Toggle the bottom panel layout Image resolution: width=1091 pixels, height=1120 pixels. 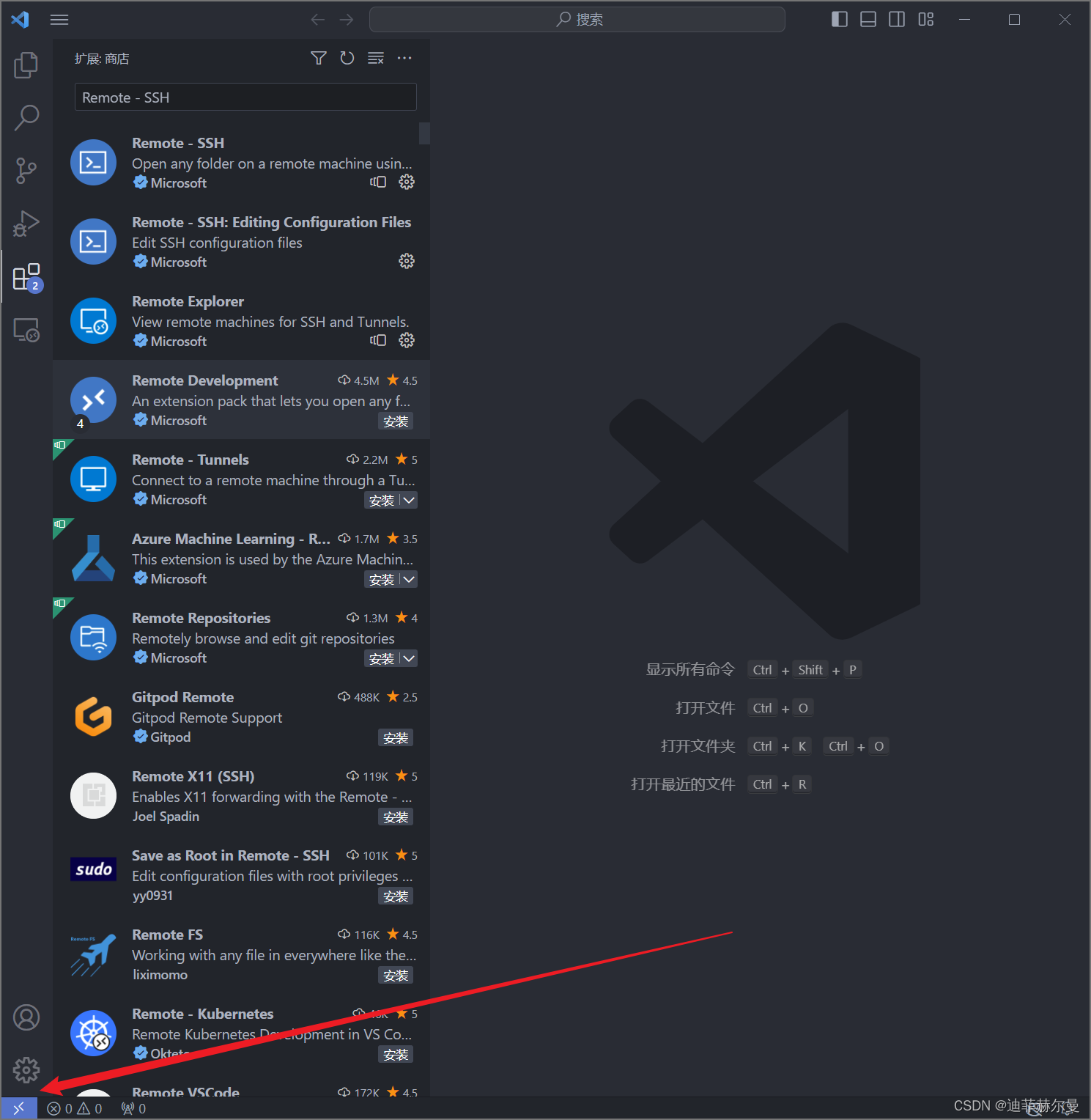[x=868, y=20]
